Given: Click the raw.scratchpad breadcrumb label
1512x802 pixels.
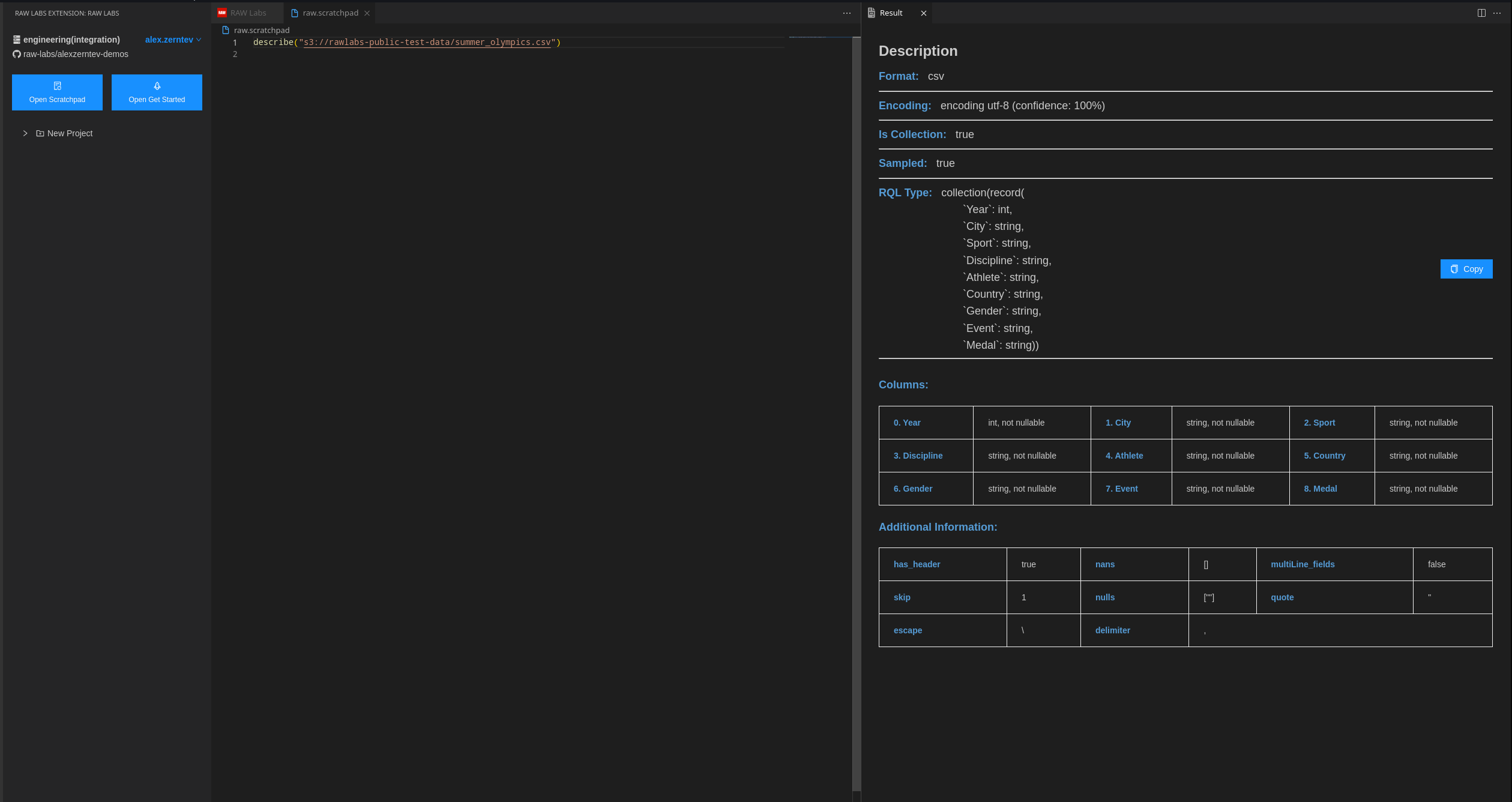Looking at the screenshot, I should coord(262,30).
